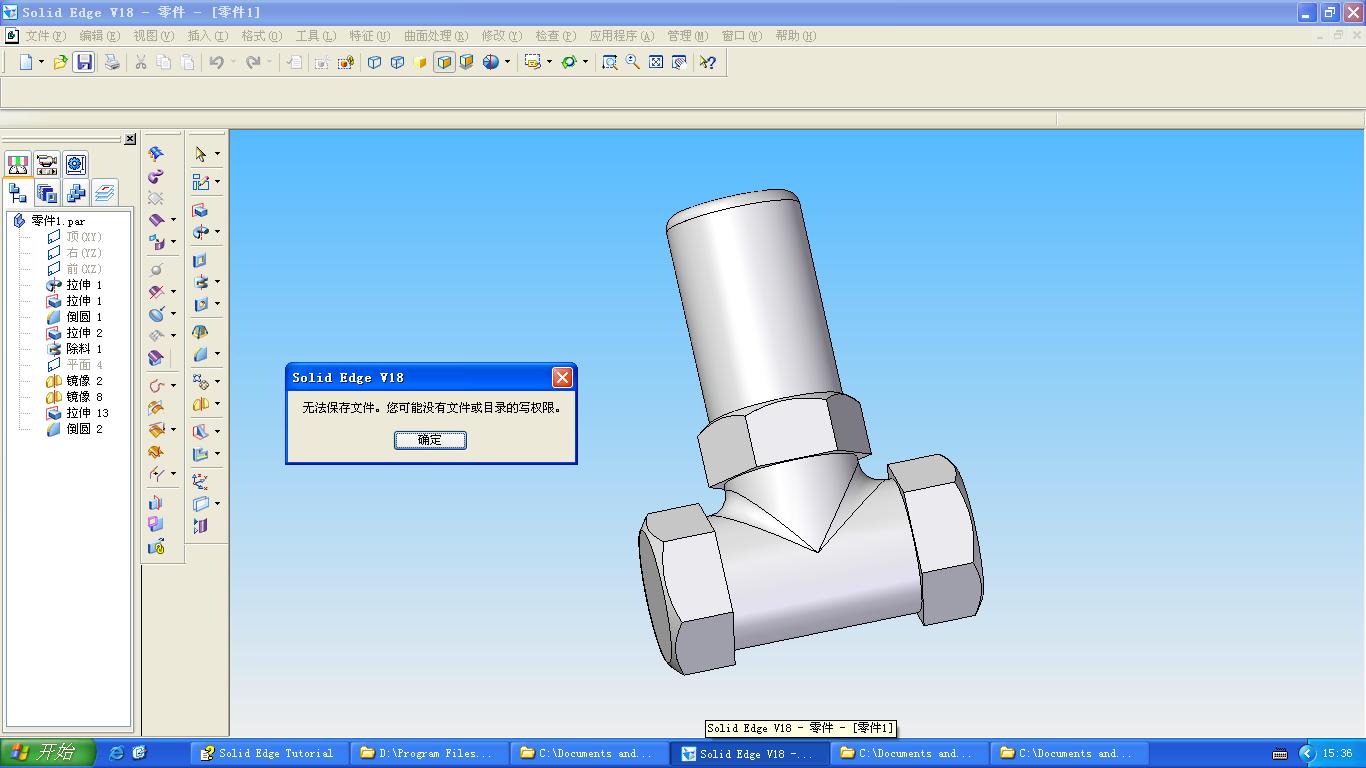Switch to Solid Edge Tutorial taskbar button
This screenshot has height=768, width=1366.
(x=270, y=753)
